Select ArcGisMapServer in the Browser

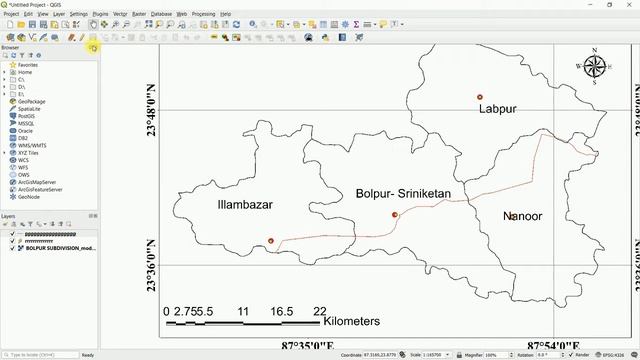click(37, 182)
